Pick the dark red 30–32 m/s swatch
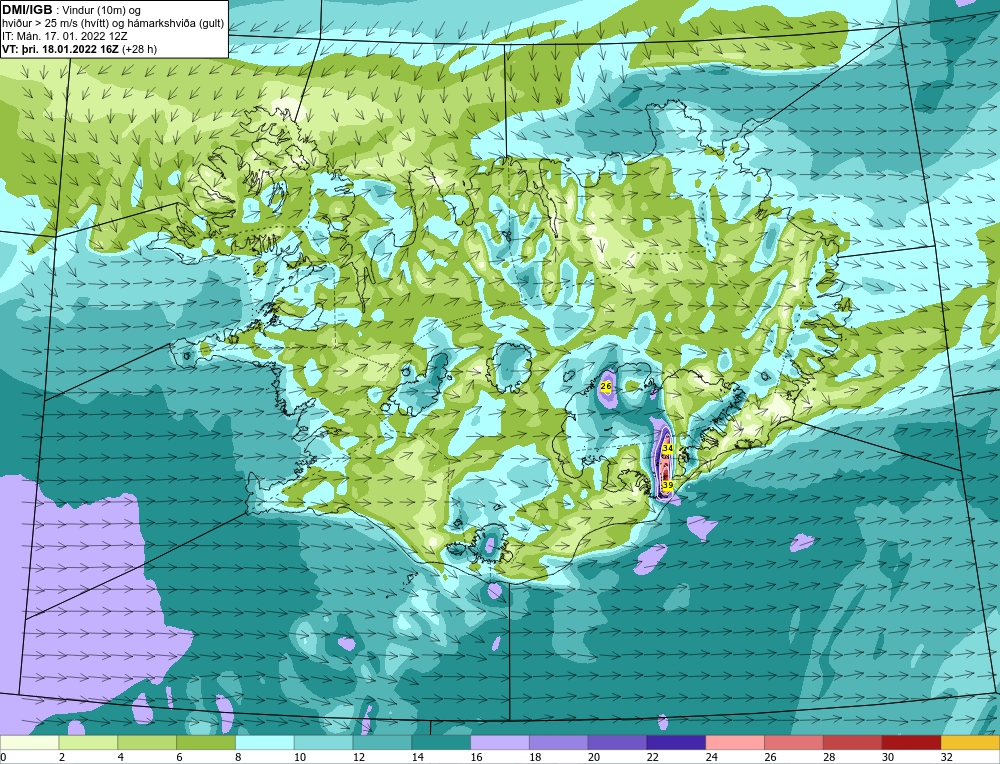The image size is (1000, 764). tap(911, 742)
